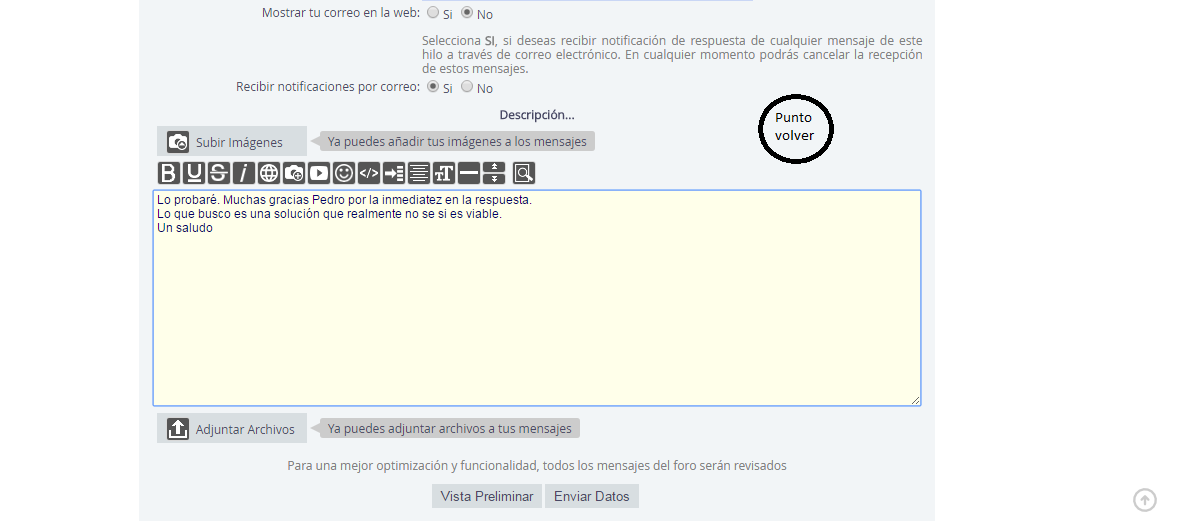Insert a YouTube video using play icon
The image size is (1177, 521).
click(x=319, y=173)
